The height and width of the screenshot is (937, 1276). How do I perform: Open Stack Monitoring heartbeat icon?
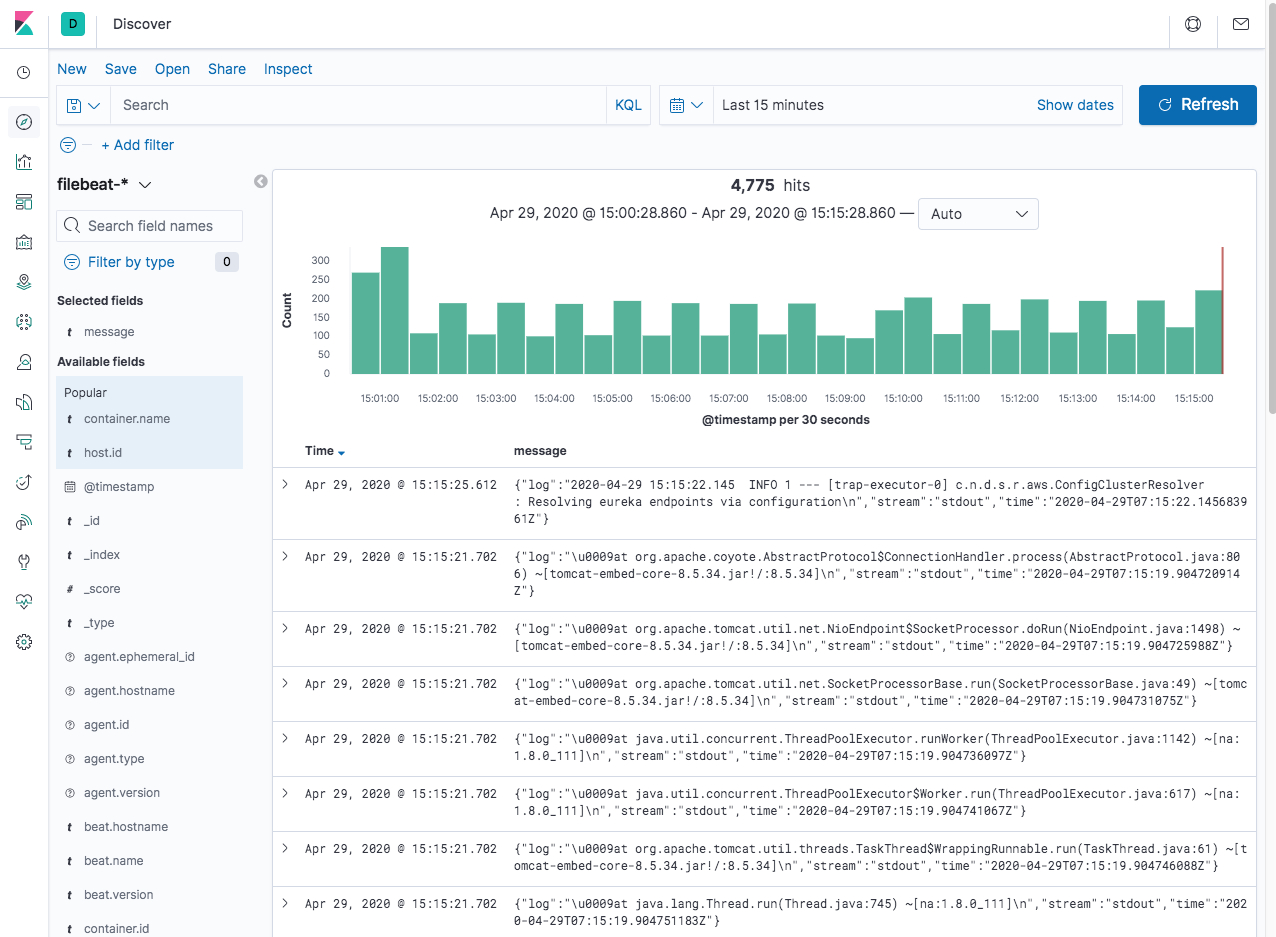point(24,602)
